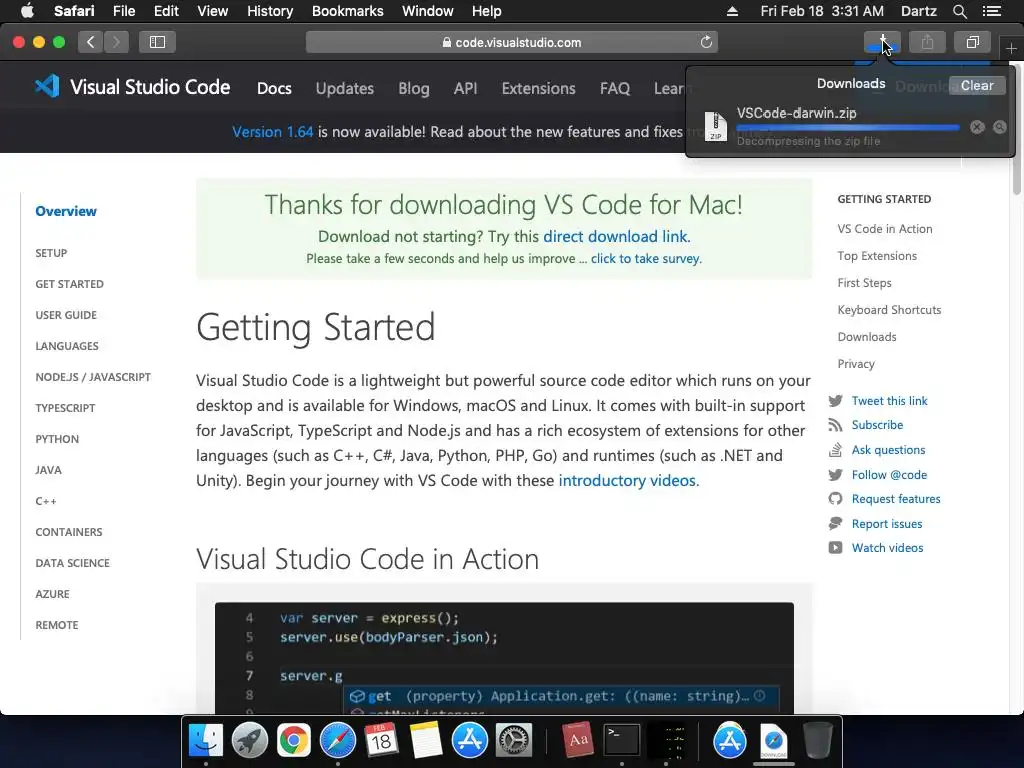Open Dictionary app in the Dock
The width and height of the screenshot is (1024, 768).
point(578,741)
